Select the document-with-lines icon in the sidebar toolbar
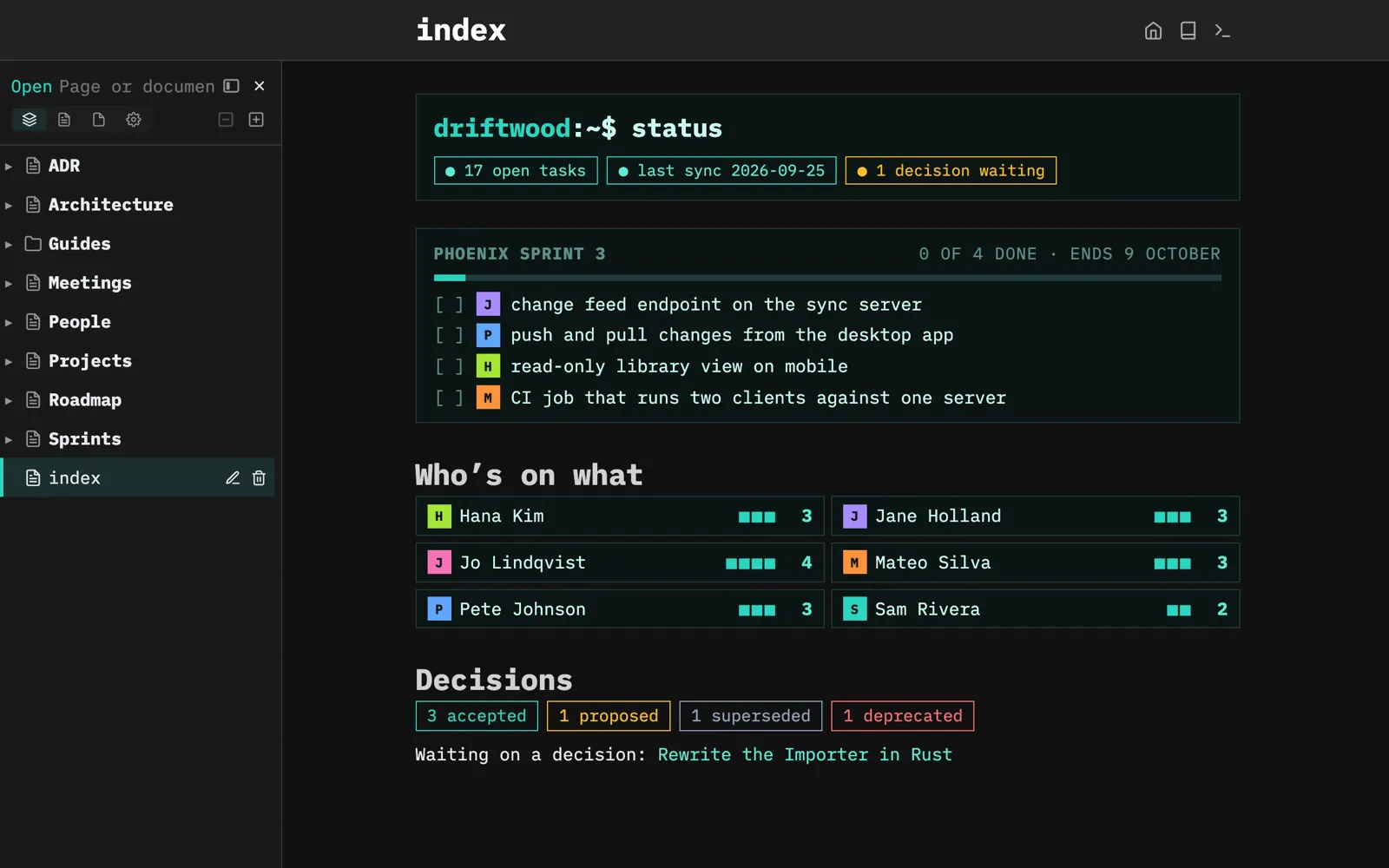 pyautogui.click(x=64, y=120)
